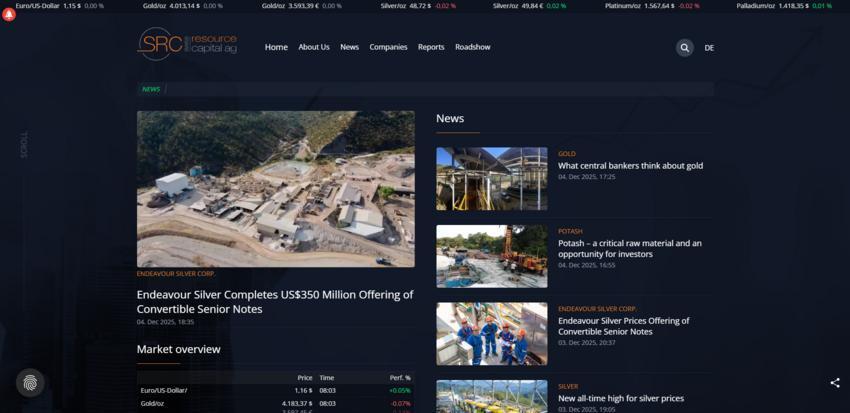
Task: Open thumbnail for the central bankers gold article
Action: pyautogui.click(x=492, y=178)
